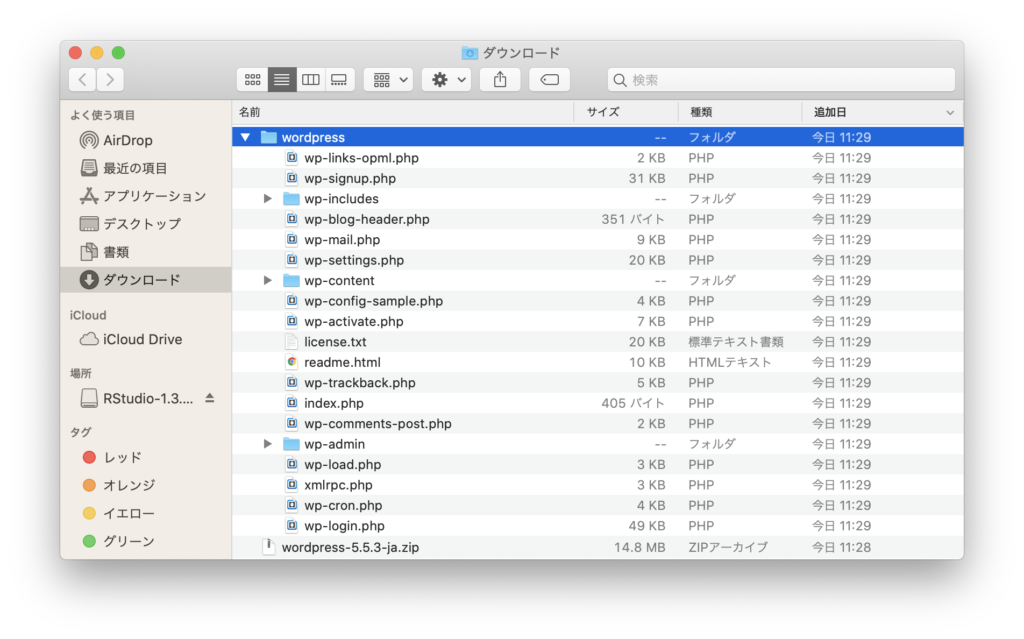The height and width of the screenshot is (639, 1024).
Task: Collapse the wordpress folder
Action: click(x=245, y=137)
